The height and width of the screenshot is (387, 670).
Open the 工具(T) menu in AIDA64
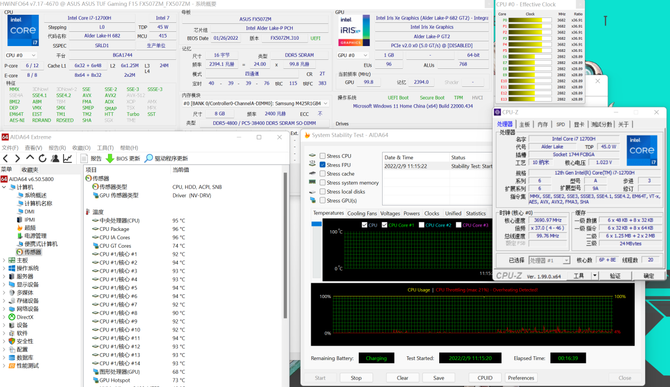point(105,148)
